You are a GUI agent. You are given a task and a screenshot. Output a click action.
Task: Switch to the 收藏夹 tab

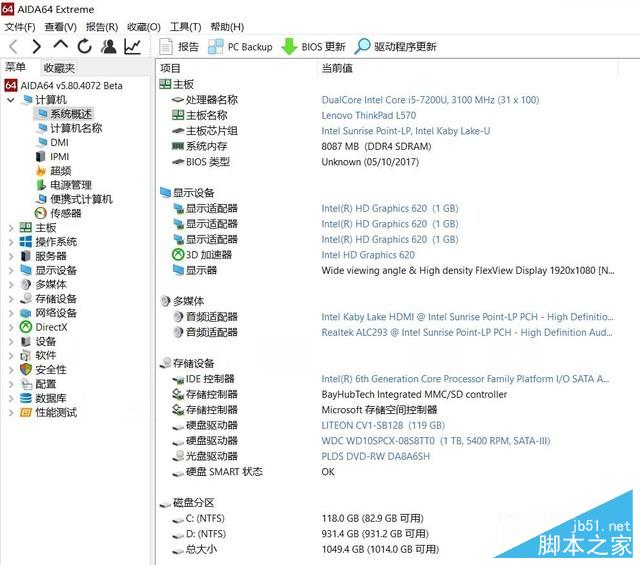pos(59,68)
